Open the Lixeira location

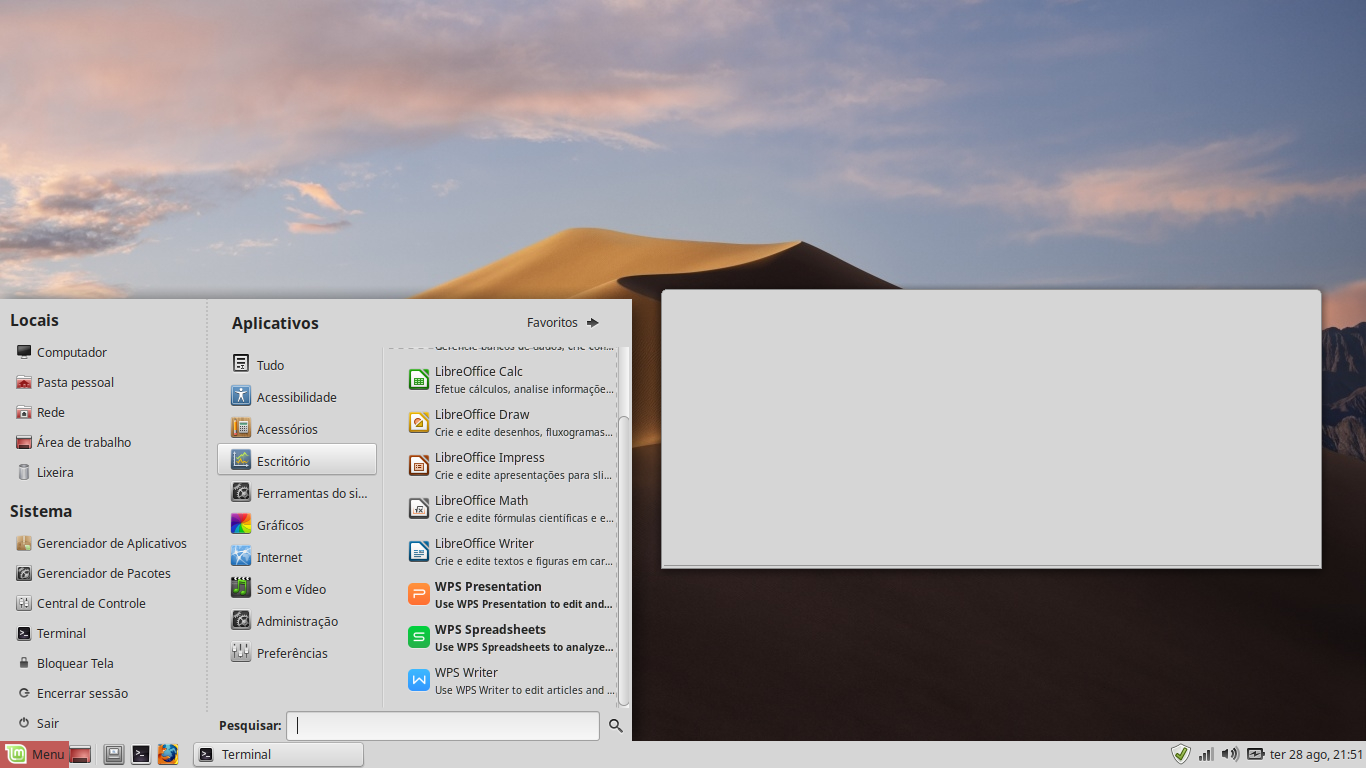click(55, 472)
